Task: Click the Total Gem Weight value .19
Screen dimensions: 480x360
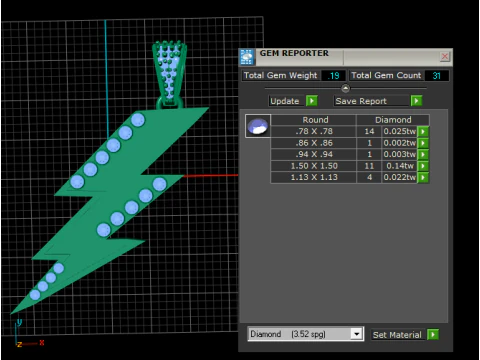Action: 333,76
